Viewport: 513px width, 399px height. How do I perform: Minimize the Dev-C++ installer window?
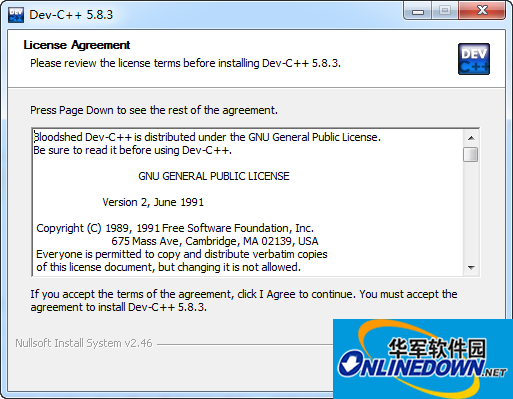[x=418, y=11]
